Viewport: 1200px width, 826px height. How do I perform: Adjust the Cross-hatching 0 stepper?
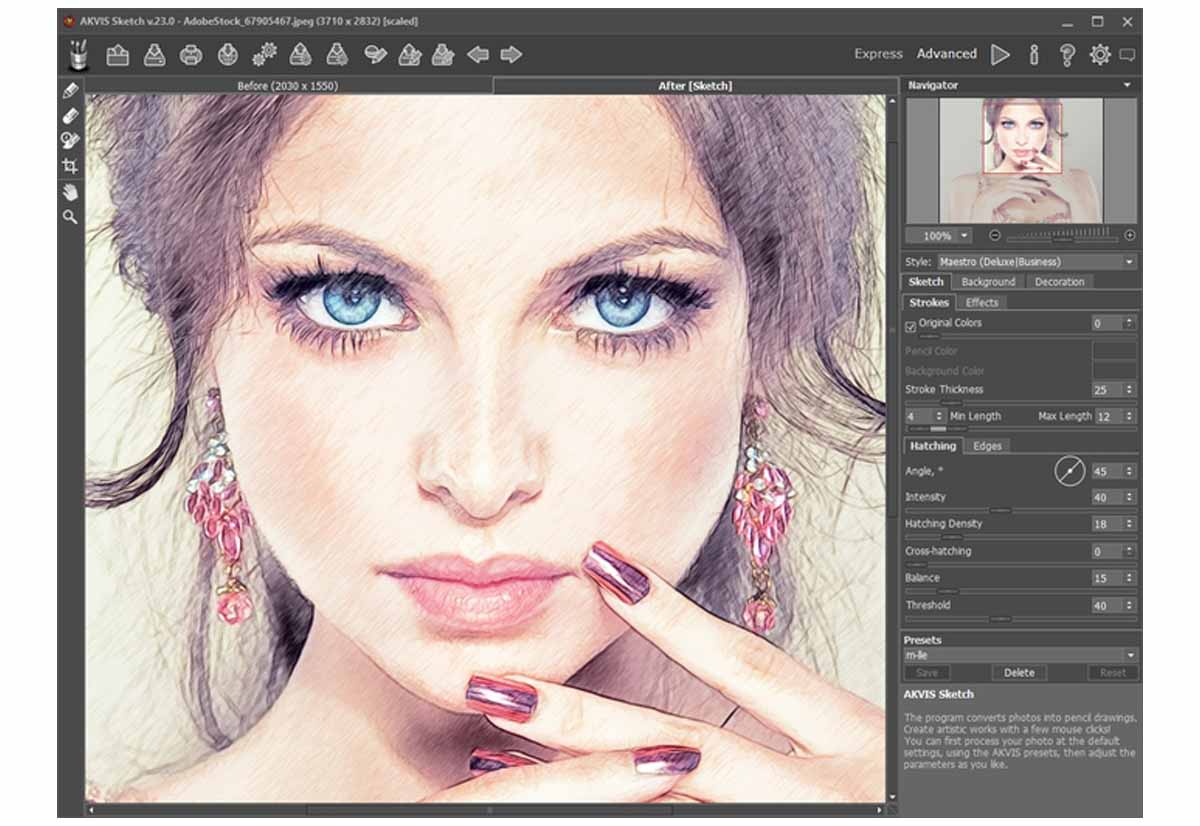pyautogui.click(x=1130, y=551)
